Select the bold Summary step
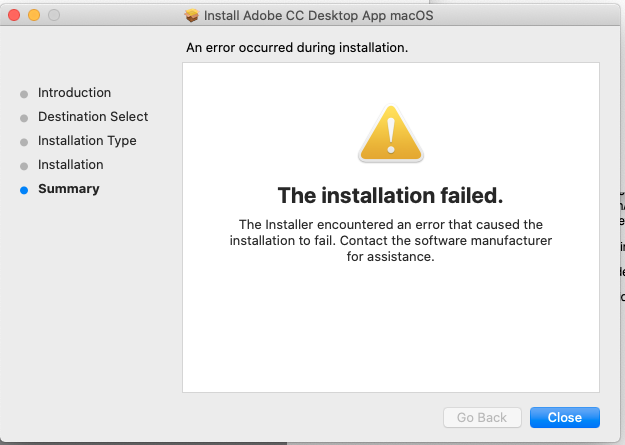This screenshot has width=625, height=445. click(69, 189)
